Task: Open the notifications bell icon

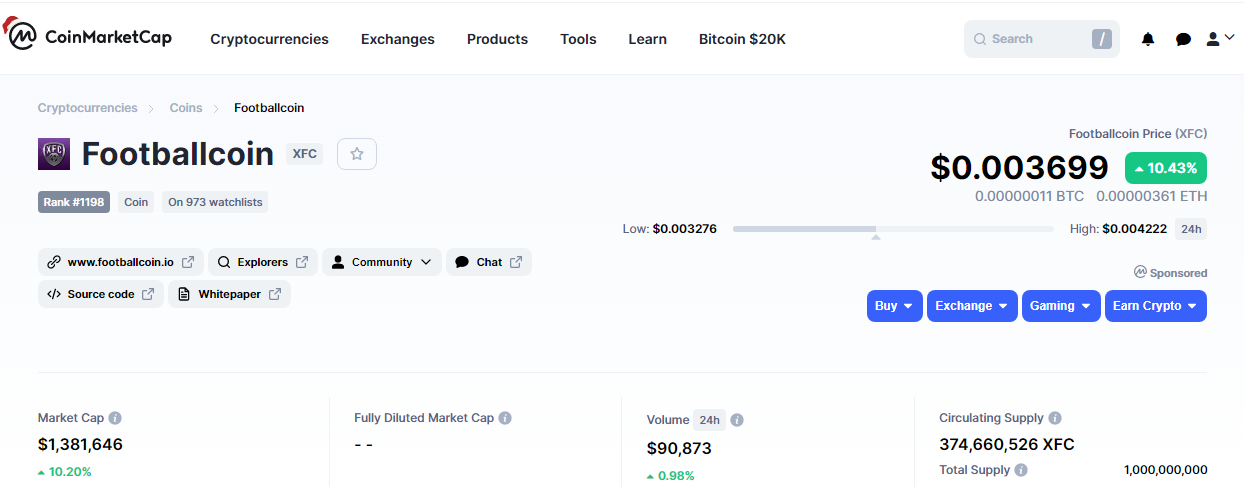Action: (x=1148, y=39)
